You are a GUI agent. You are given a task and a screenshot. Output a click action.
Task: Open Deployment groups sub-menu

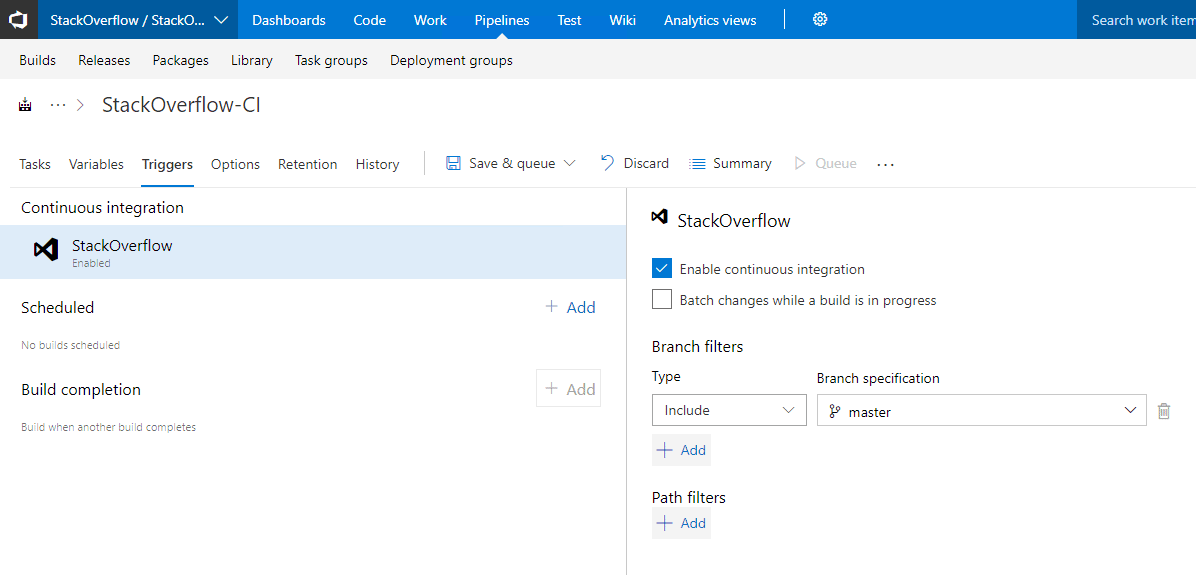pyautogui.click(x=452, y=60)
